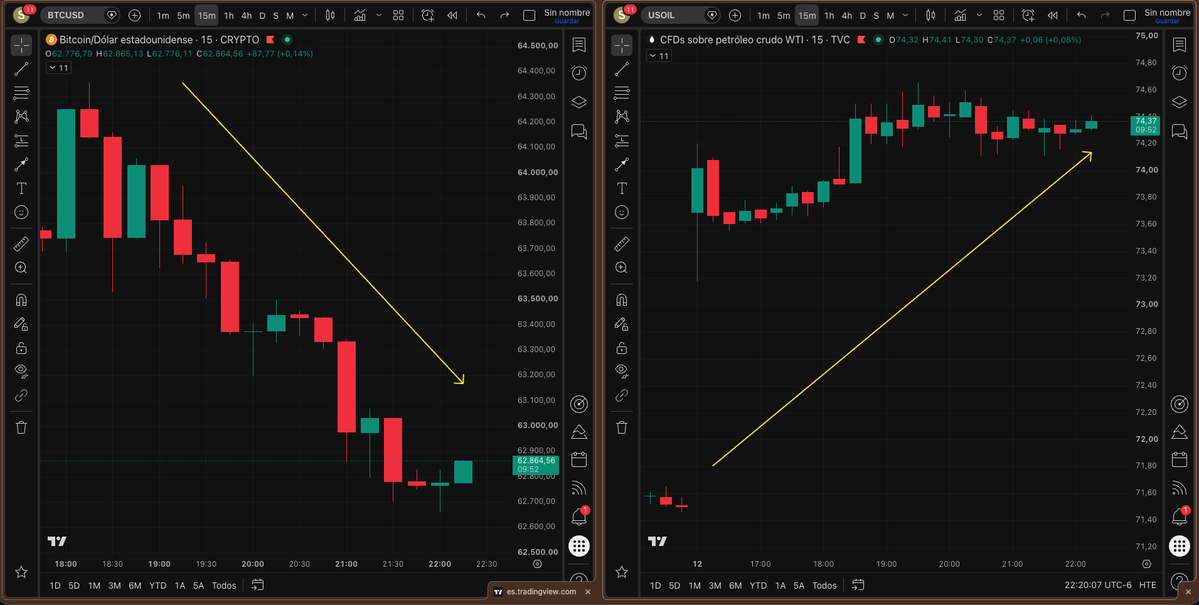Toggle magnet mode in the USOIL chart
This screenshot has width=1199, height=605.
(x=622, y=300)
